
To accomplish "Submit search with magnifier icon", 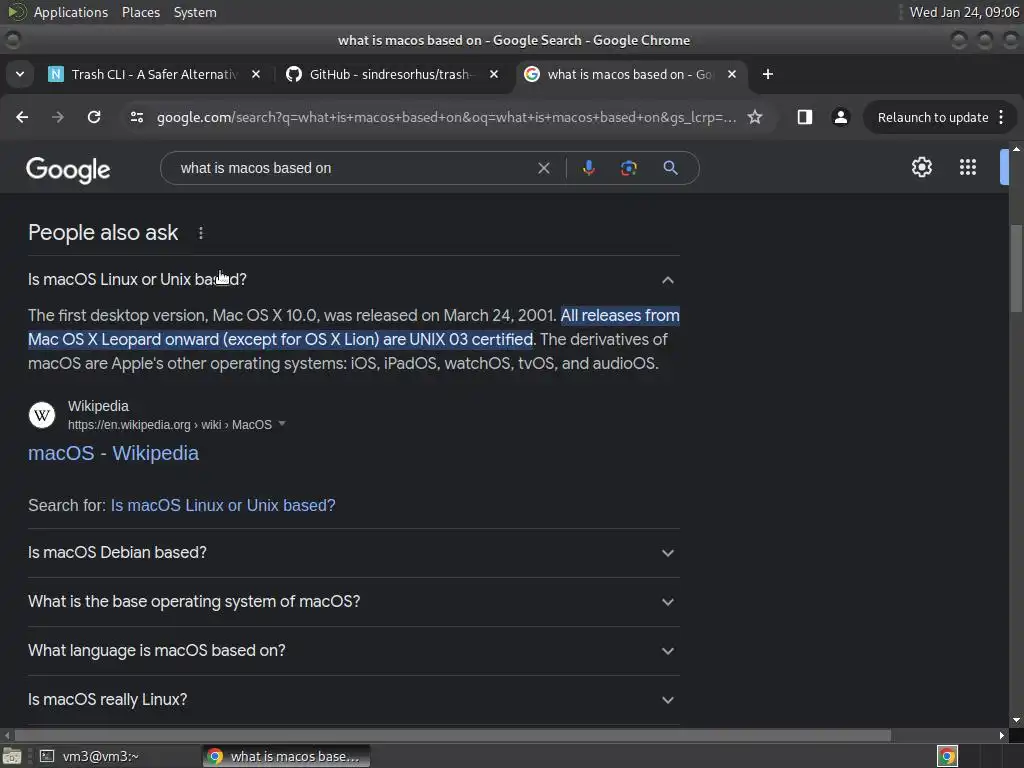I will click(x=670, y=168).
